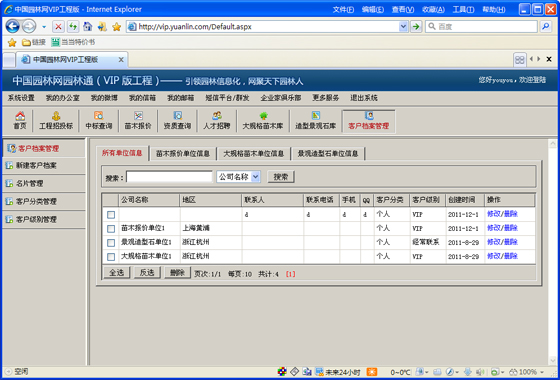Click 退出系统 to log out
The image size is (560, 380).
pos(364,98)
